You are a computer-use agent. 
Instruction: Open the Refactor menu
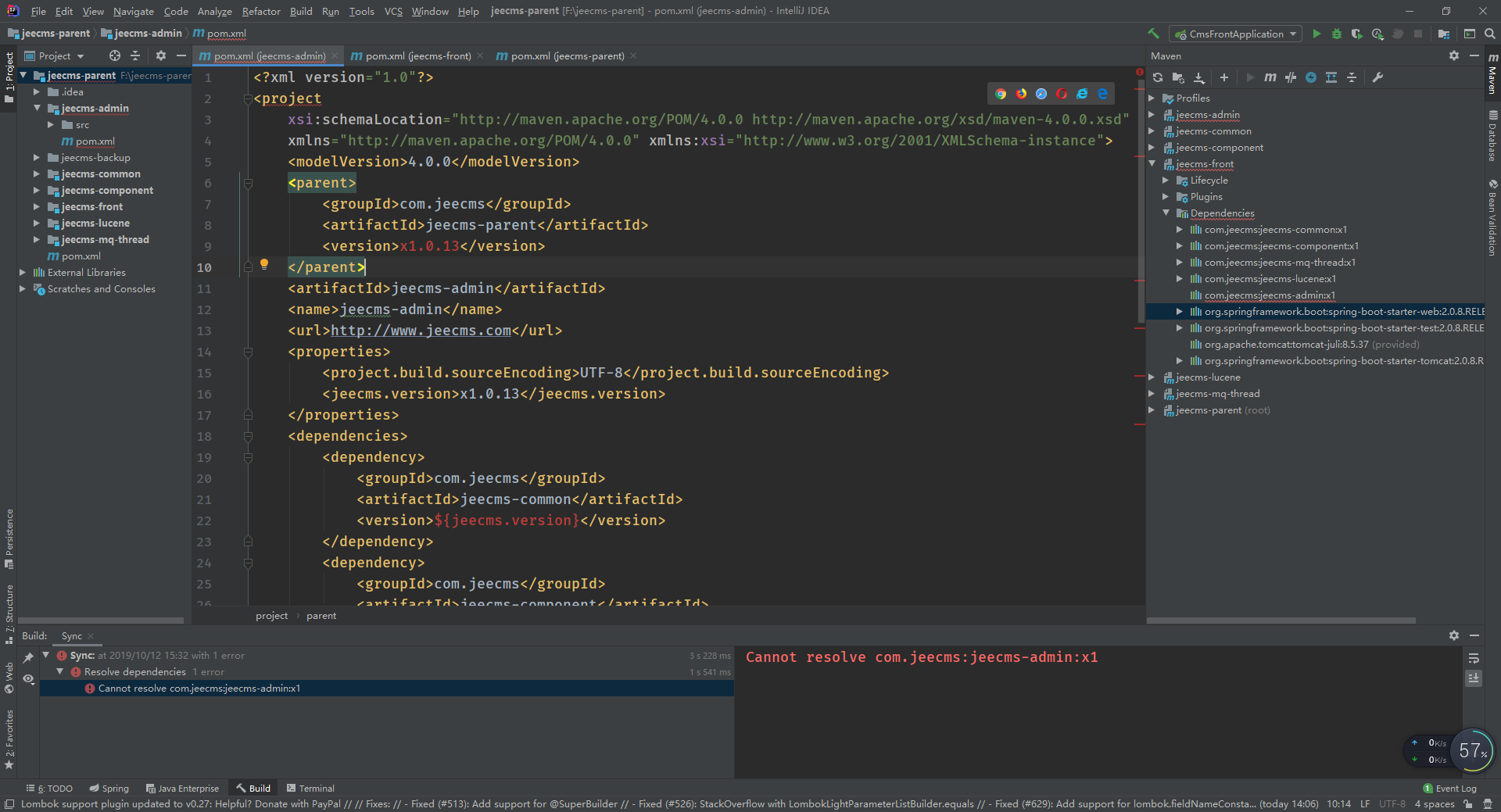coord(261,11)
